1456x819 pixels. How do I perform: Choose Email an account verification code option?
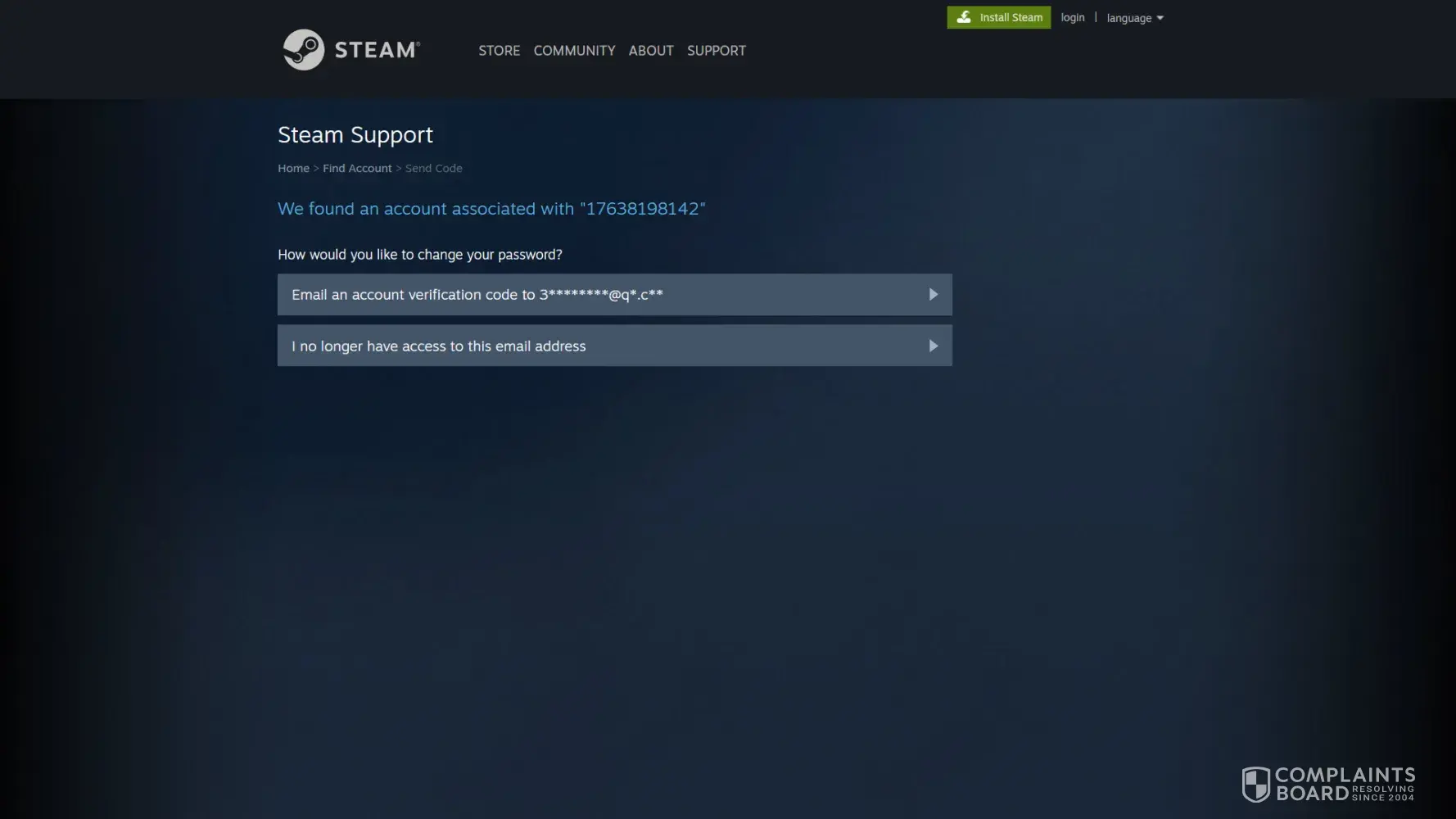(477, 295)
